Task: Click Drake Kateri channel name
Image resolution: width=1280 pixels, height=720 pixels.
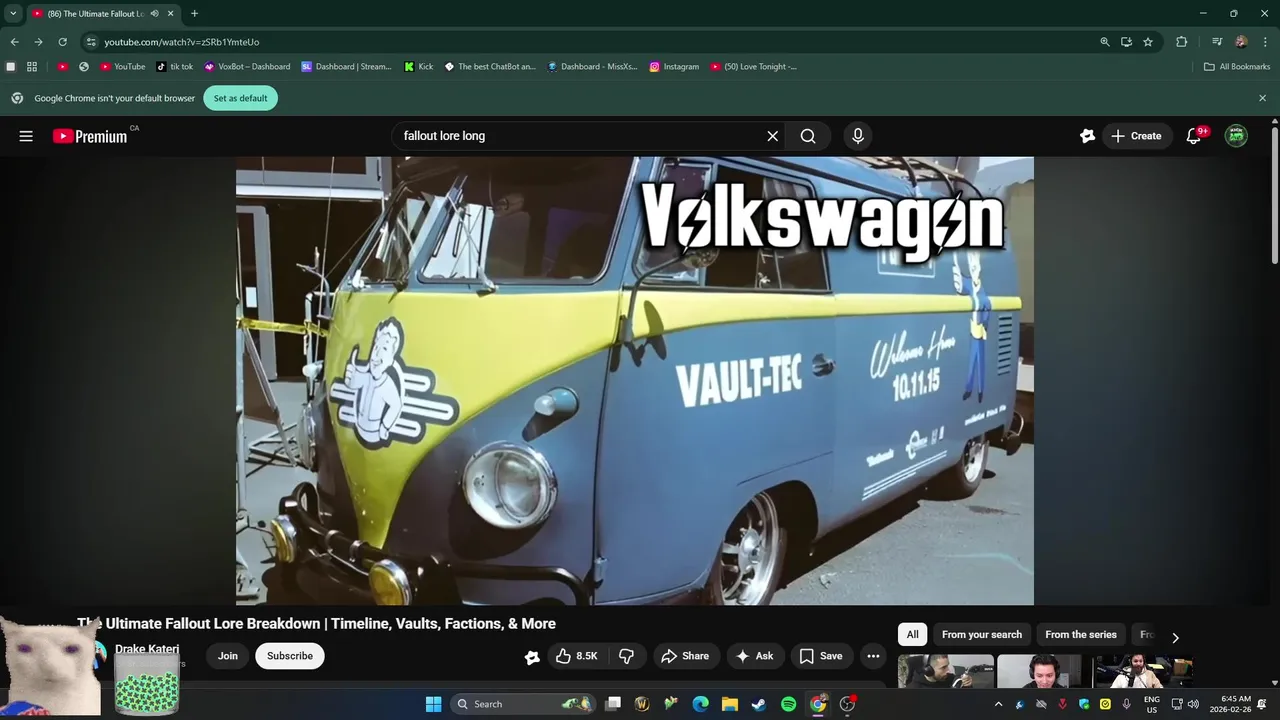Action: pos(147,649)
